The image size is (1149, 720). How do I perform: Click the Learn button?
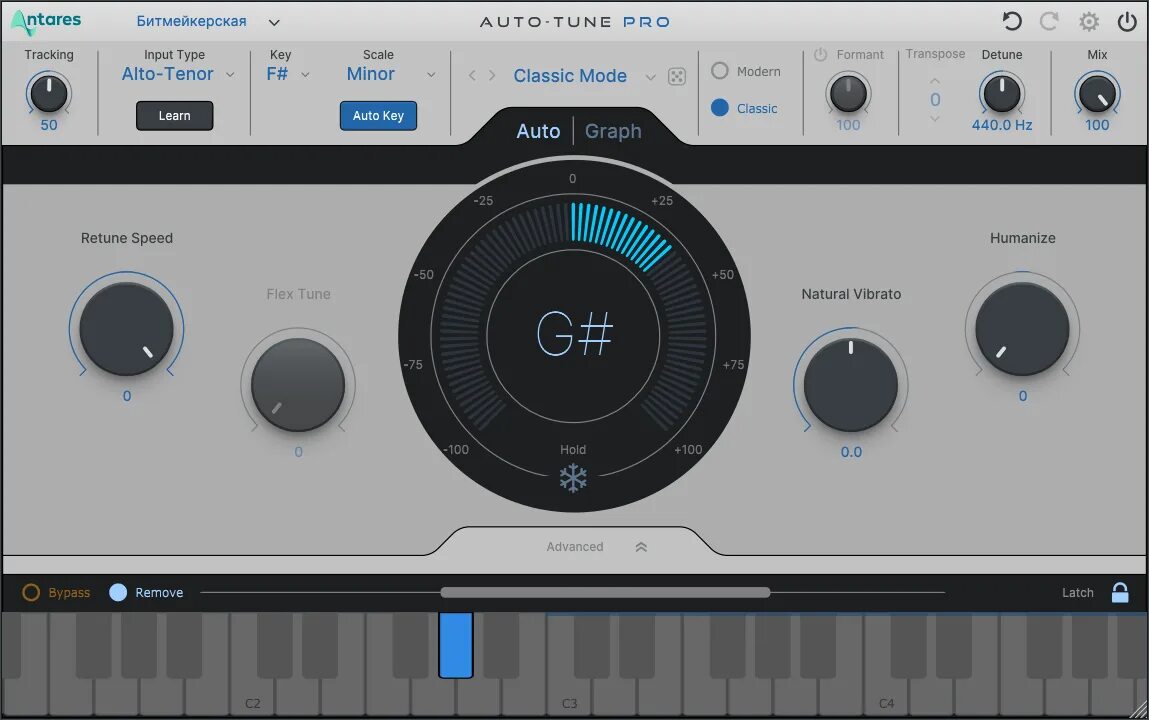coord(174,116)
